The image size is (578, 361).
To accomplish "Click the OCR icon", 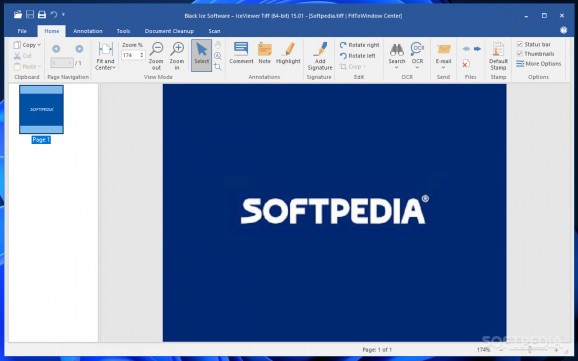I will tap(417, 49).
